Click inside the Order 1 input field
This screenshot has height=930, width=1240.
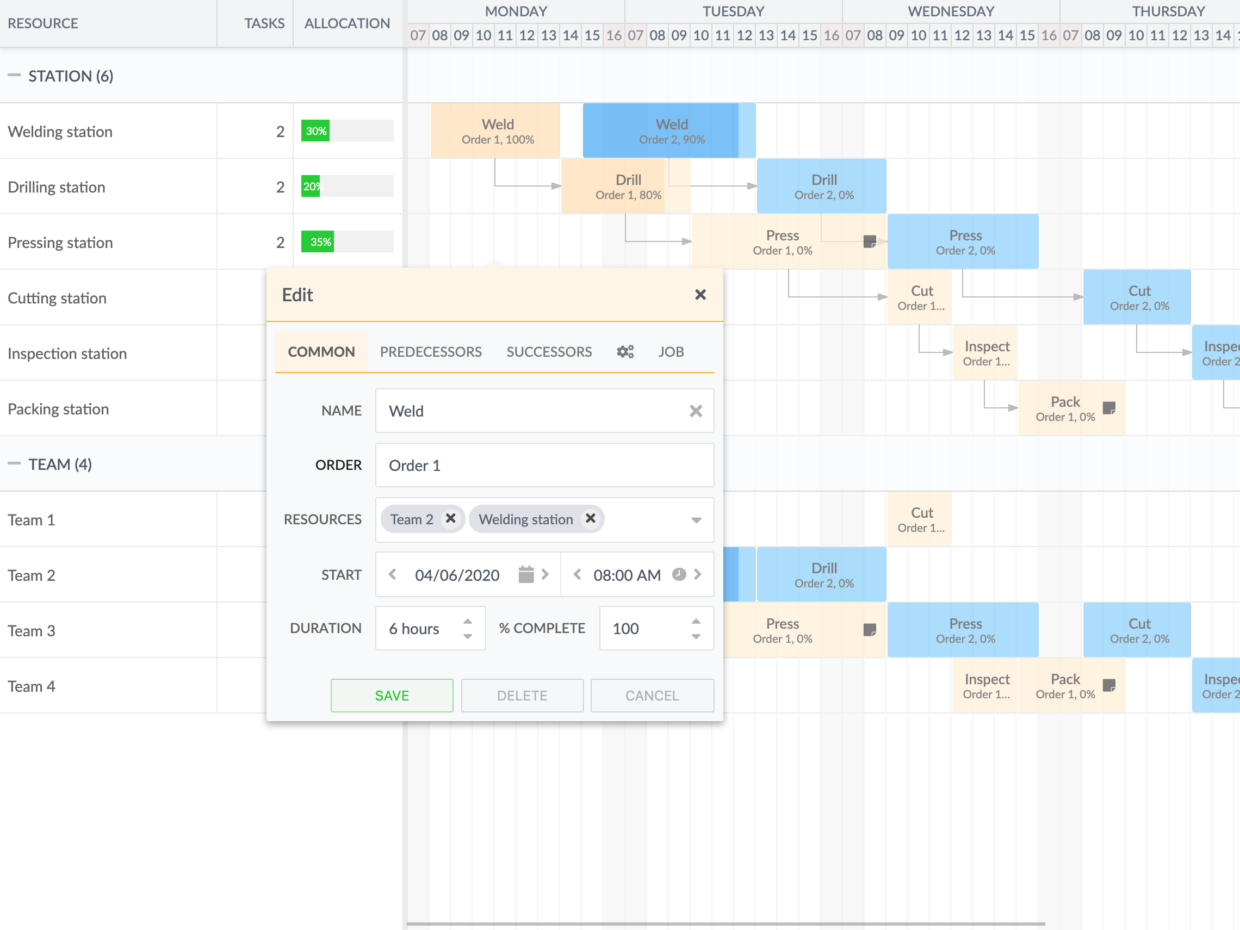click(x=544, y=465)
